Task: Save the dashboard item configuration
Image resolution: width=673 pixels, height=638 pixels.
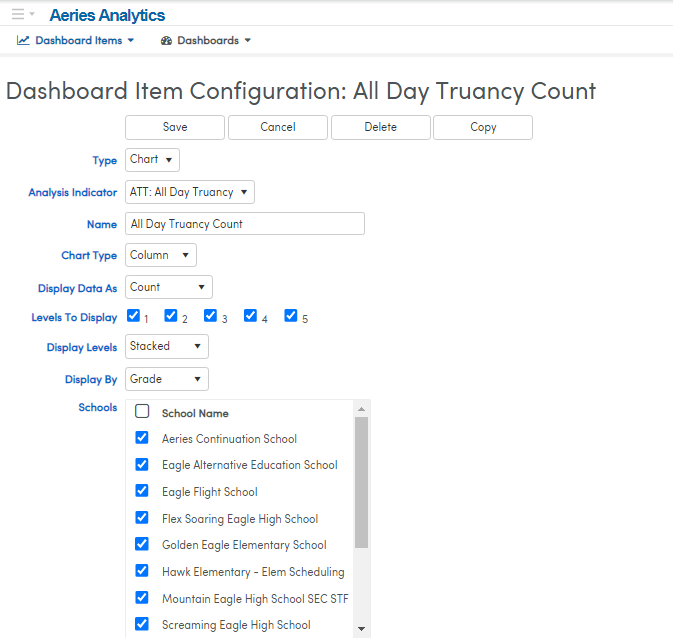Action: (x=175, y=127)
